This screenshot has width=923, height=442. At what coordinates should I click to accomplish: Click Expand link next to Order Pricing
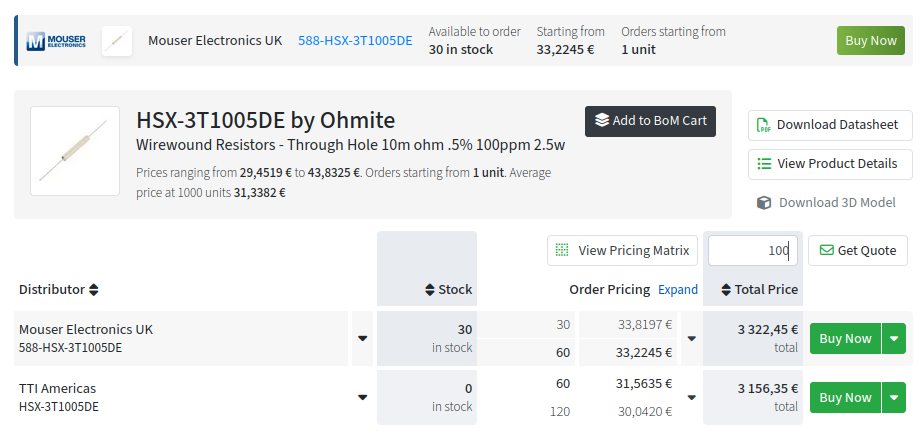678,290
